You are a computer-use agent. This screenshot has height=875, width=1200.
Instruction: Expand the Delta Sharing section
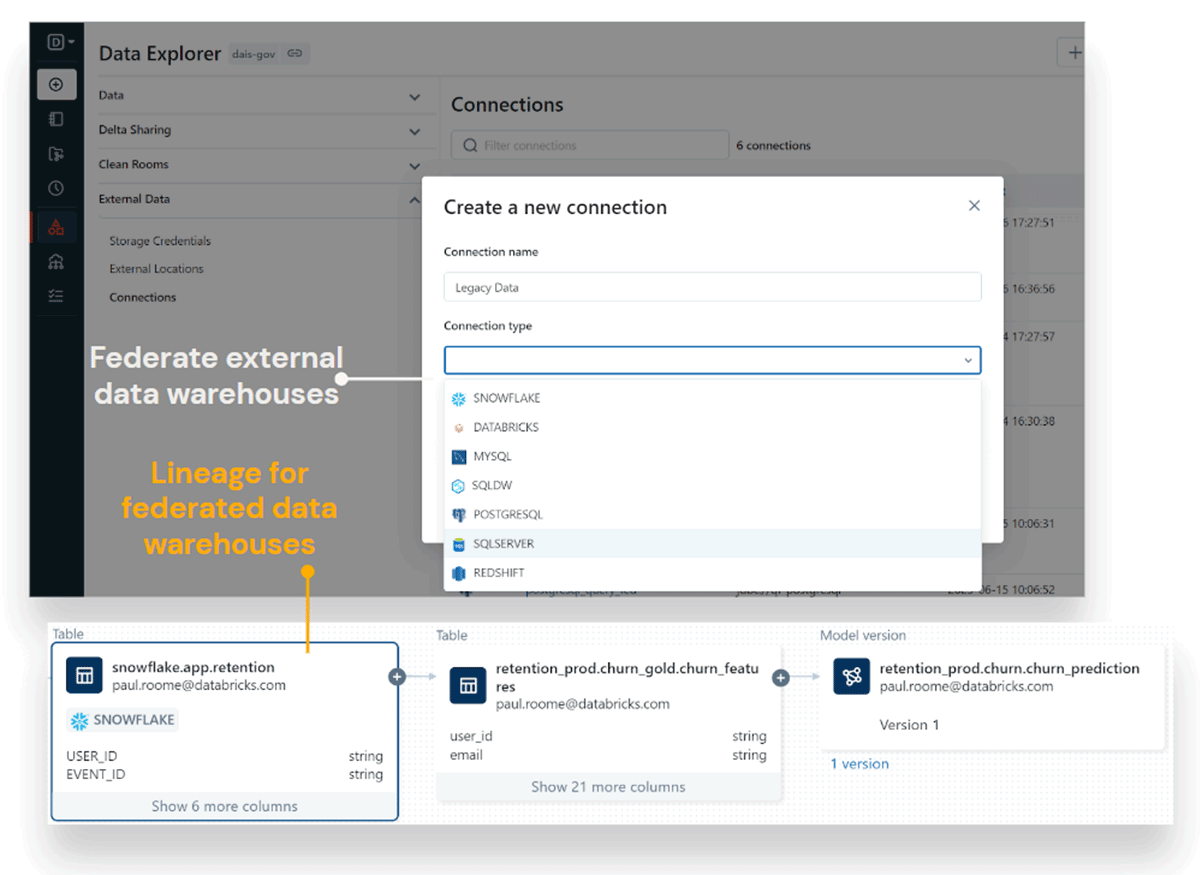click(x=415, y=131)
